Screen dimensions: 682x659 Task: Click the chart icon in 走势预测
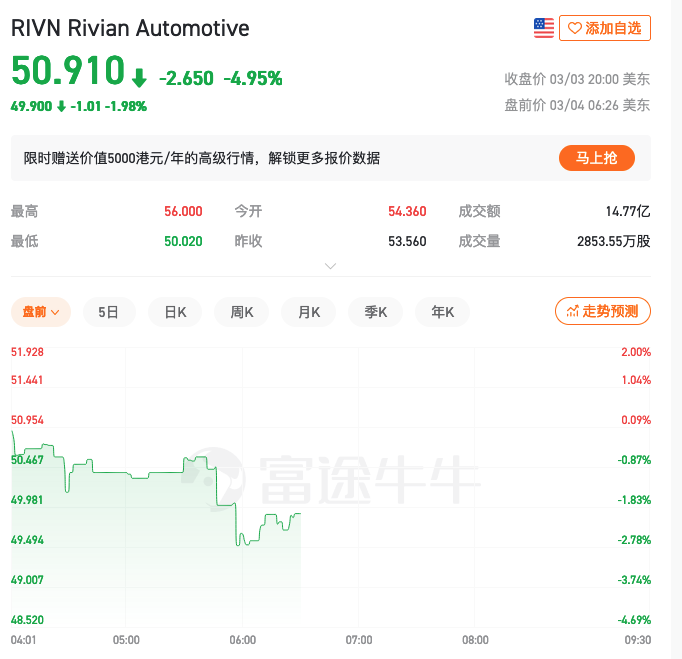tap(572, 311)
